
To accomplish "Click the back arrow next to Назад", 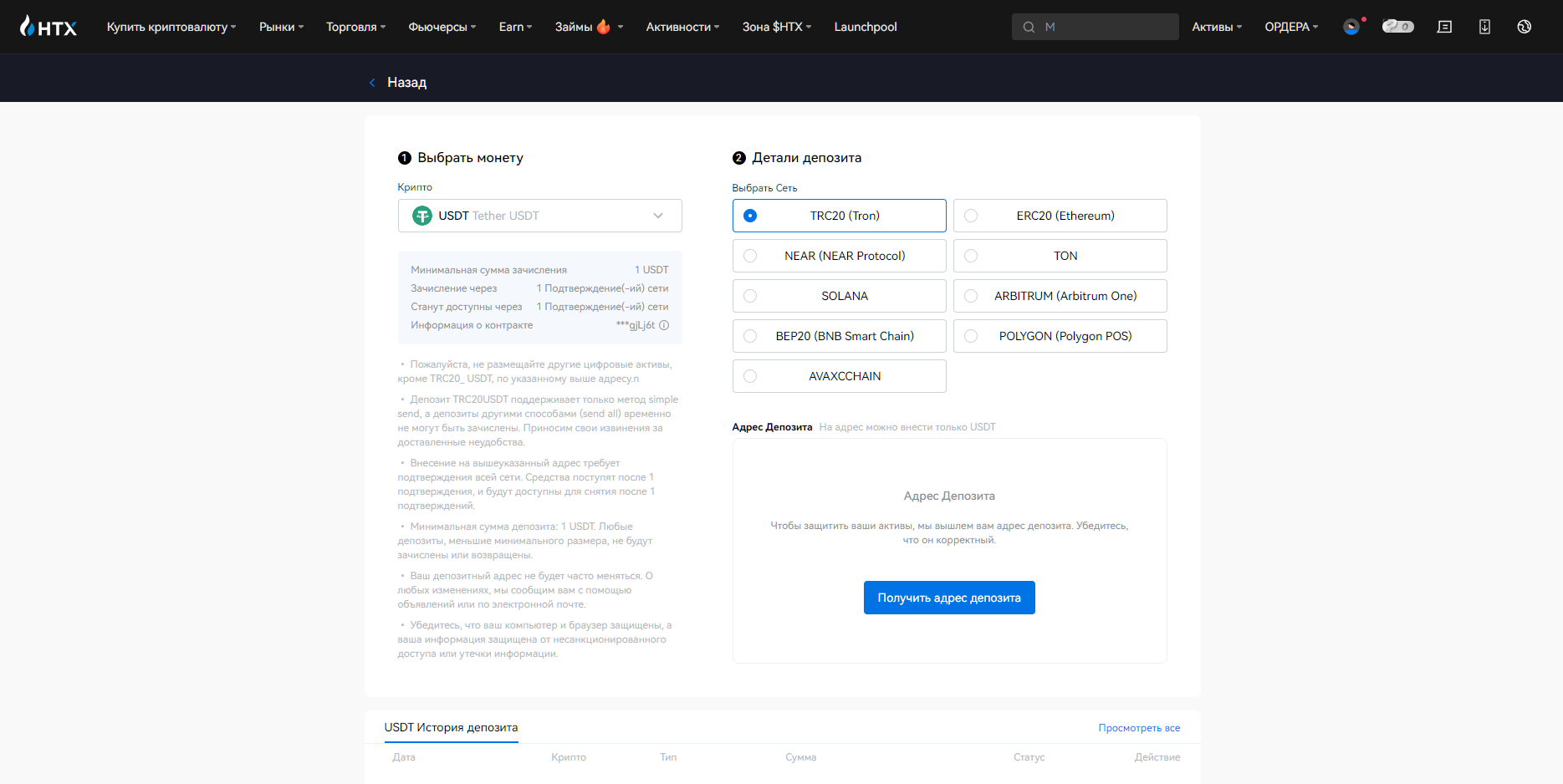I will 372,82.
